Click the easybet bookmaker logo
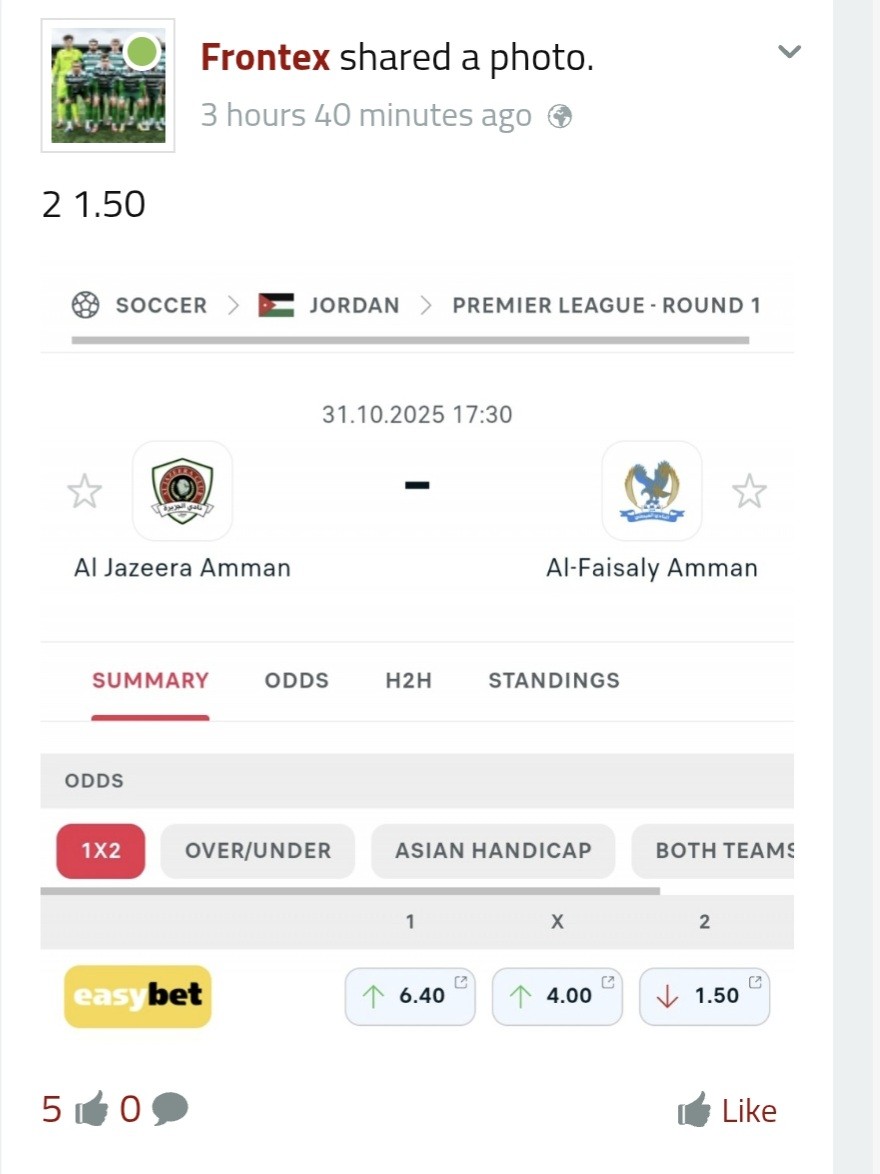Screen dimensions: 880x1174 [x=138, y=996]
